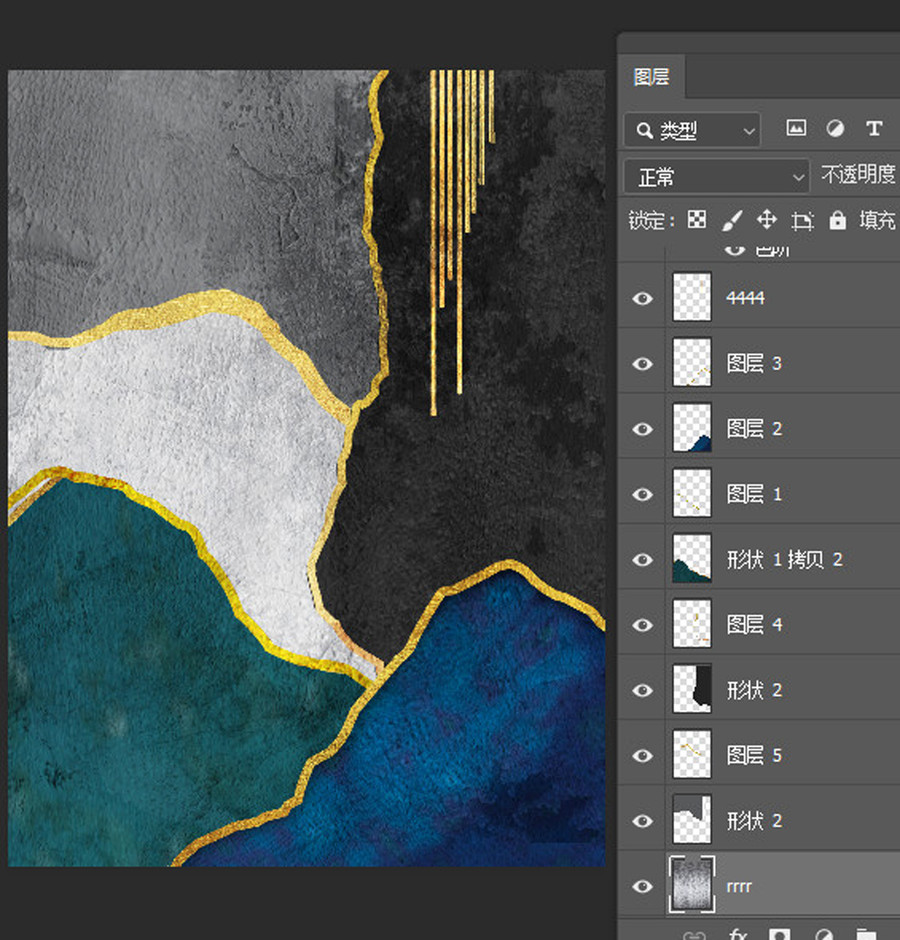The image size is (900, 940).
Task: Select the 形状 1 拷贝 2 thumbnail
Action: pyautogui.click(x=692, y=559)
